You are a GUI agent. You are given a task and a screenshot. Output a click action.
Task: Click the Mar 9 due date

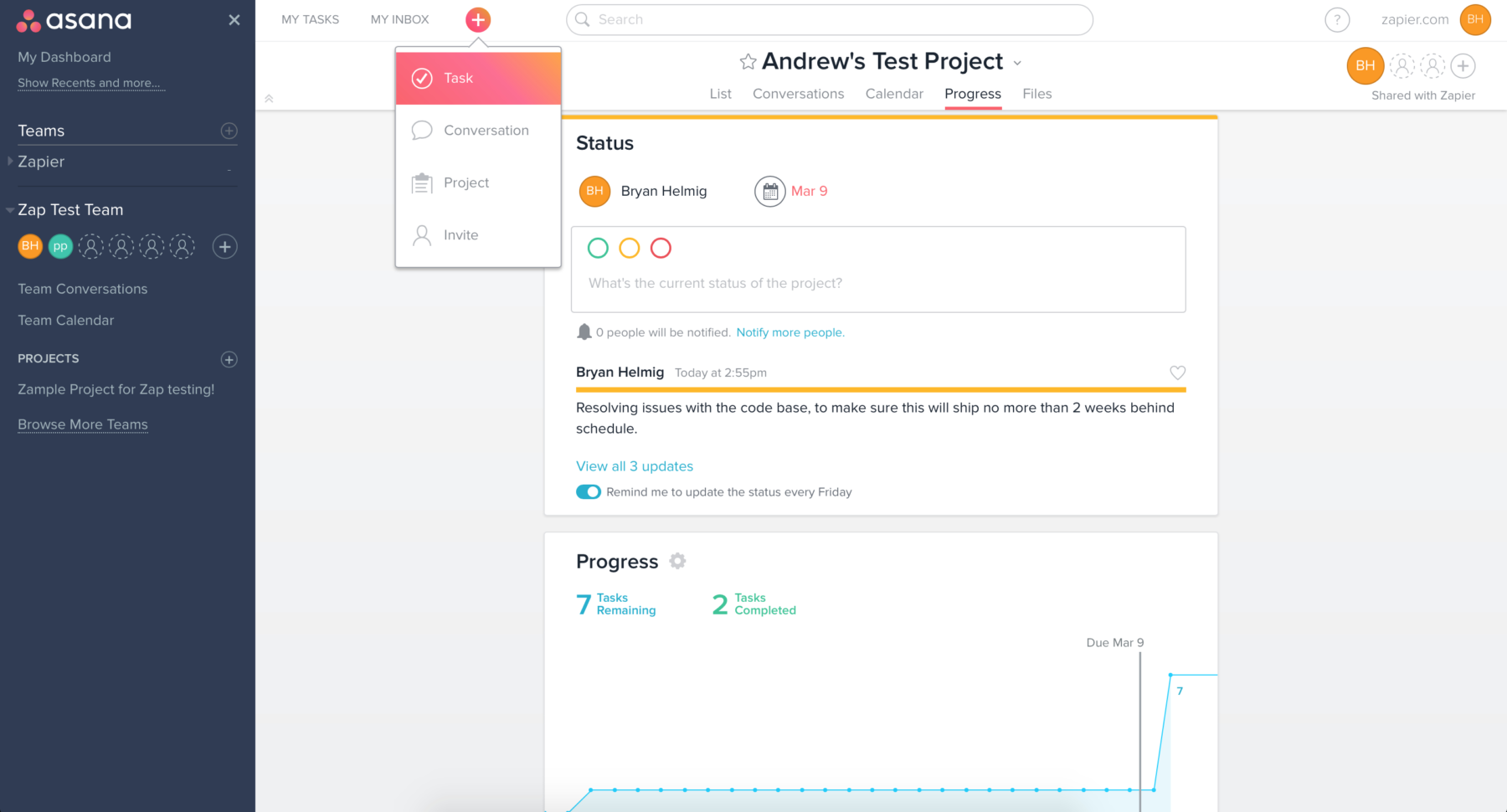click(x=810, y=191)
